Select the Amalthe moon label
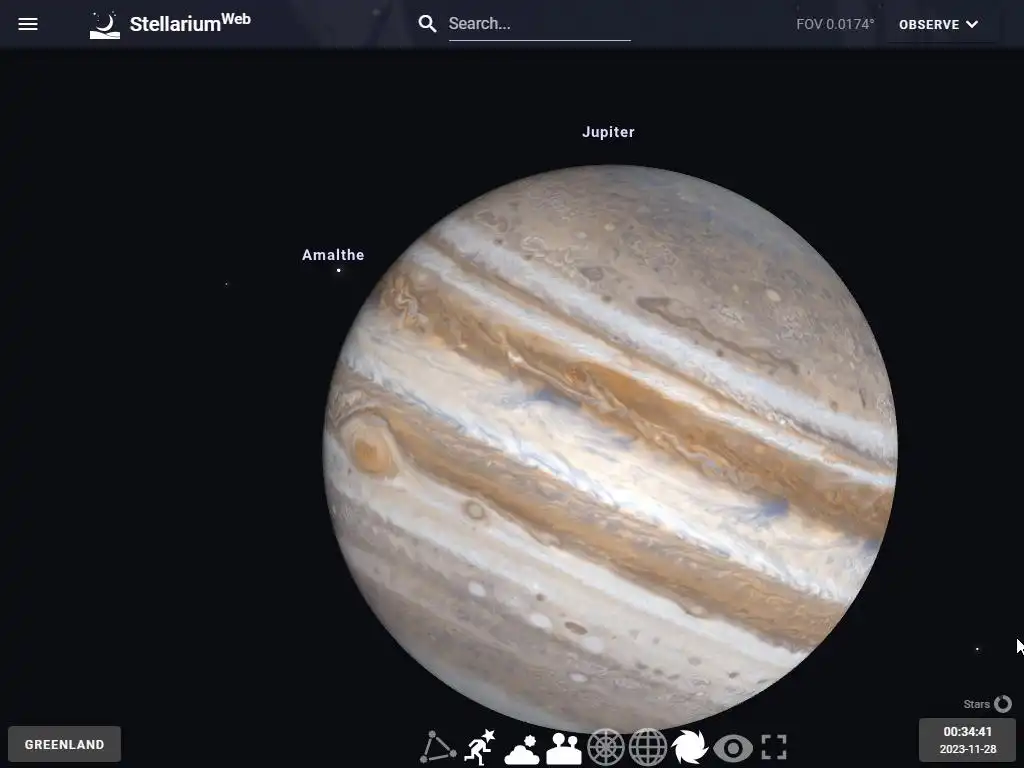 pos(333,255)
